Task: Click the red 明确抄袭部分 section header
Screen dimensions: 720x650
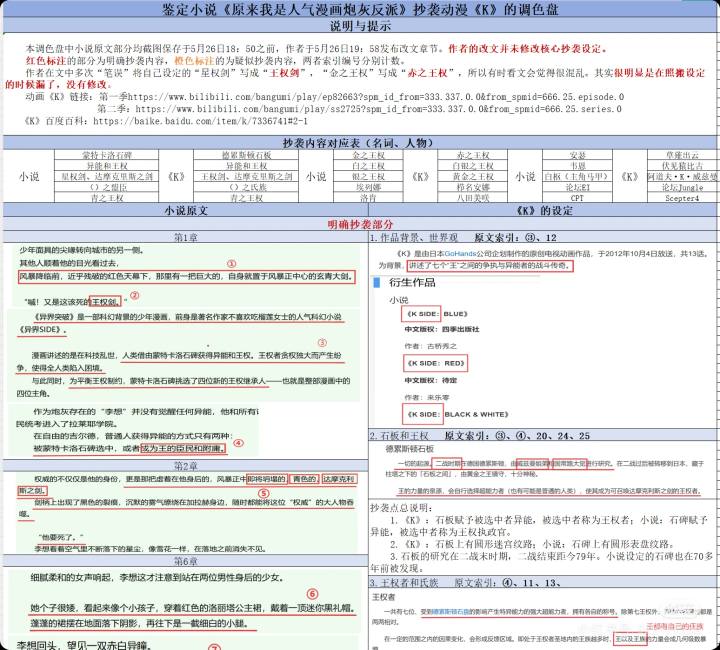Action: coord(360,224)
